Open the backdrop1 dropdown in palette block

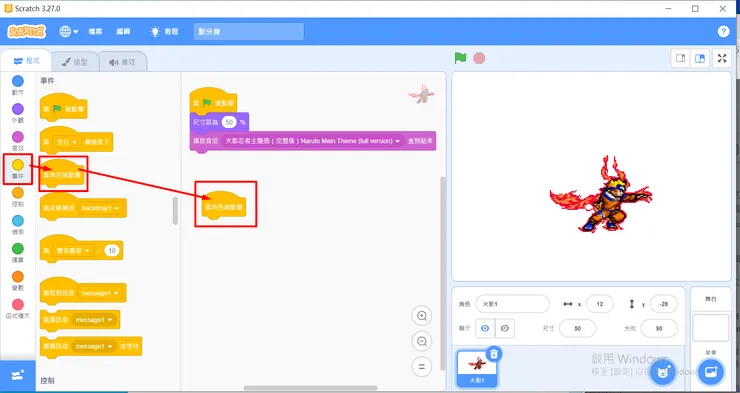[x=100, y=208]
